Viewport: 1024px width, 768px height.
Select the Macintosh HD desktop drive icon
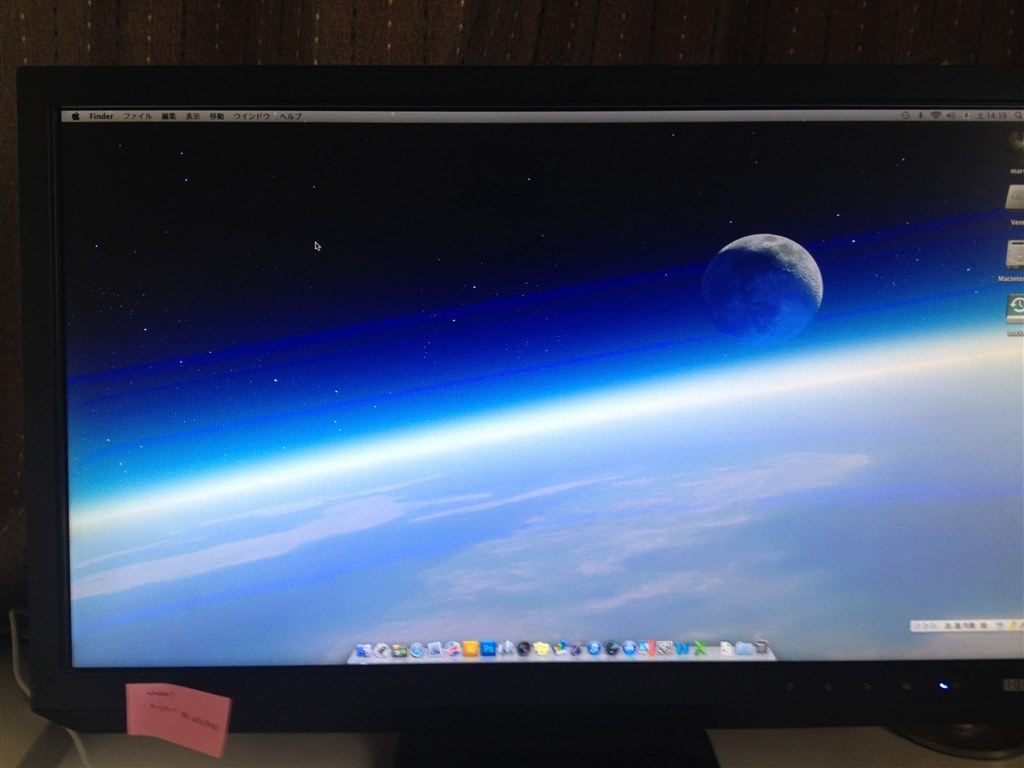pyautogui.click(x=1015, y=255)
